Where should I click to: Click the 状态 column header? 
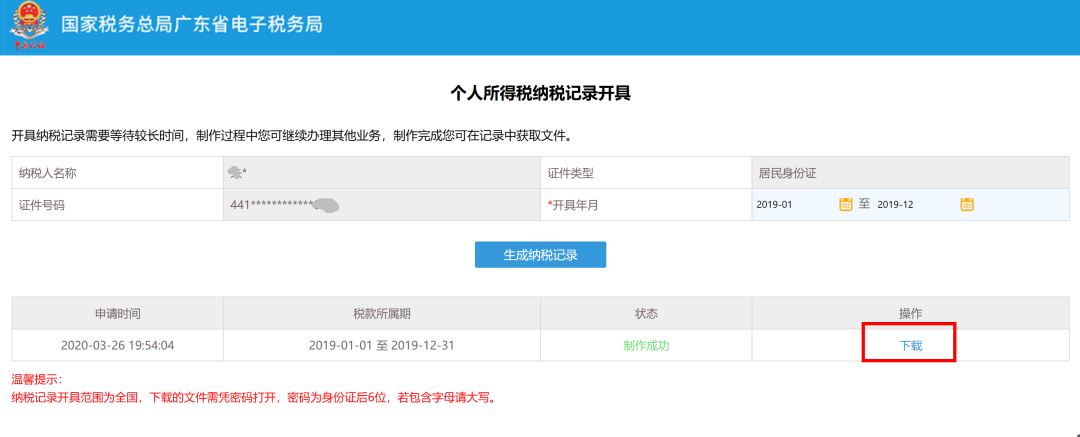tap(645, 313)
